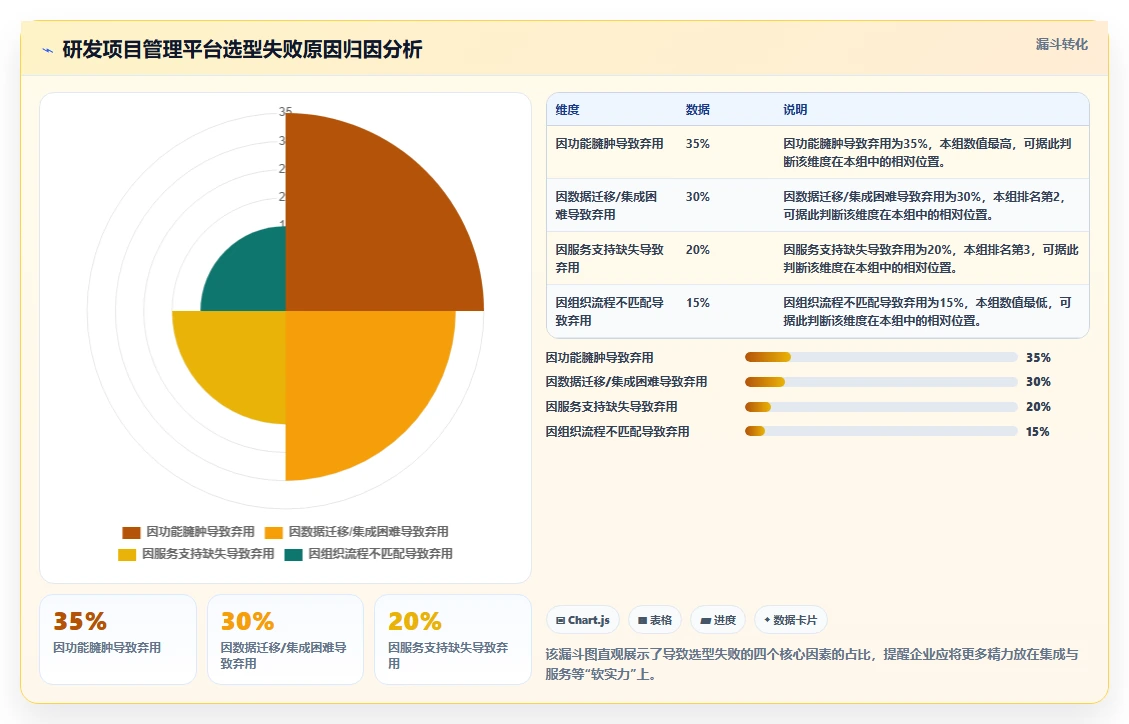Toggle legend swatch for 因组织流程不匹配导致弃用
This screenshot has height=724, width=1129.
pyautogui.click(x=293, y=555)
